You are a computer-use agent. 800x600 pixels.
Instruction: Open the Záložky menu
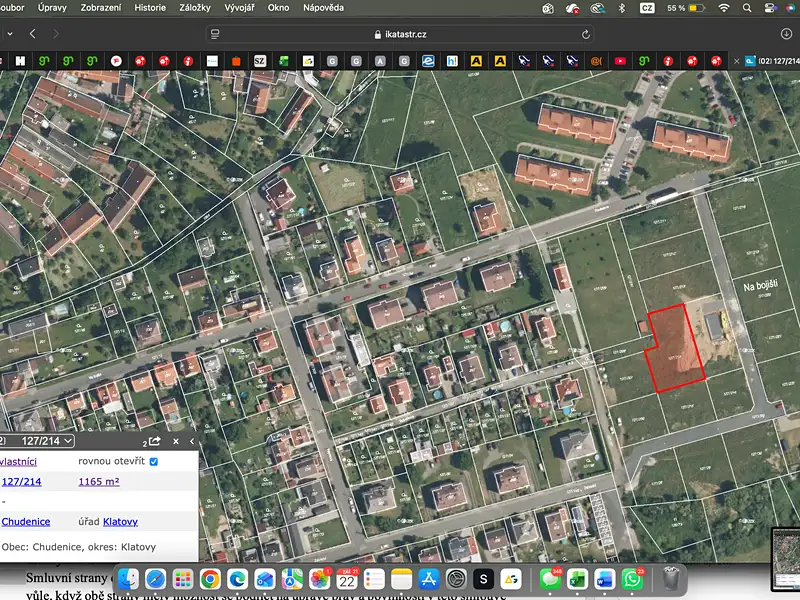point(195,8)
